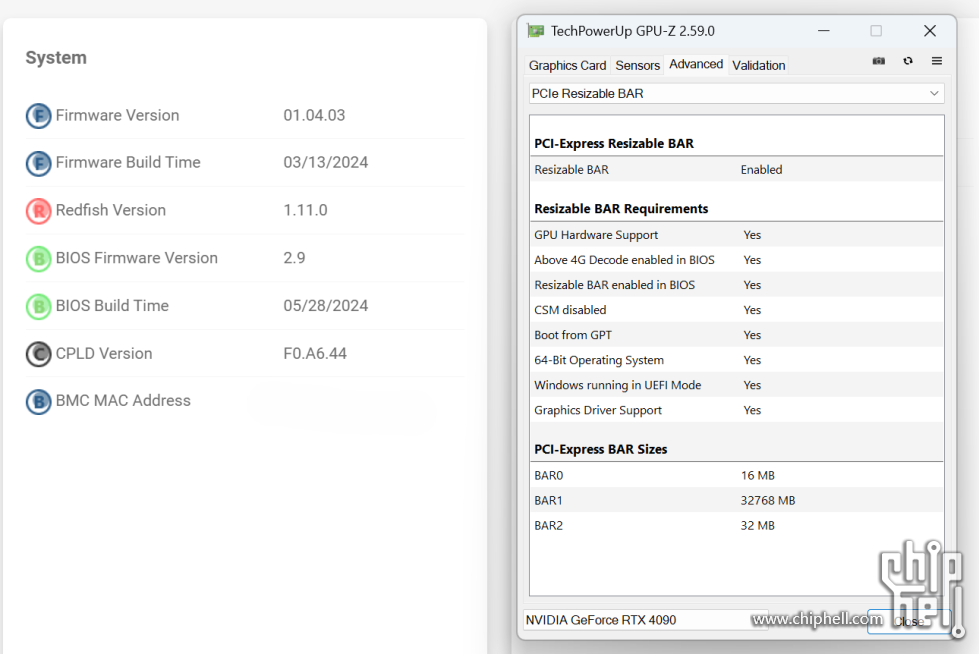Select Resizable BAR enabled in BIOS row
The height and width of the screenshot is (654, 979).
coord(736,285)
